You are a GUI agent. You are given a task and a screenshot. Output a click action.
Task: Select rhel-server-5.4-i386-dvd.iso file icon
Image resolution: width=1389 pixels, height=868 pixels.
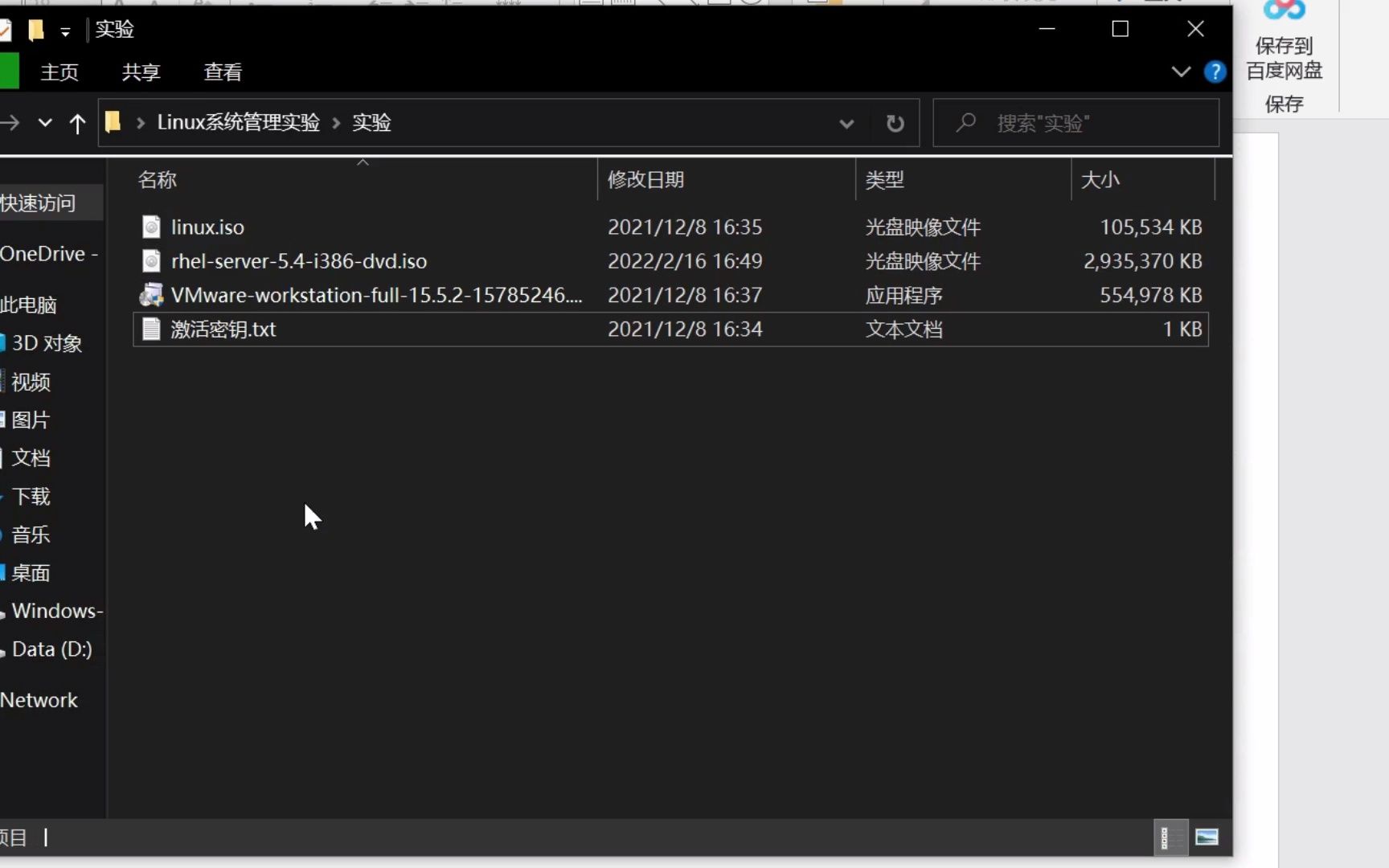pyautogui.click(x=151, y=261)
